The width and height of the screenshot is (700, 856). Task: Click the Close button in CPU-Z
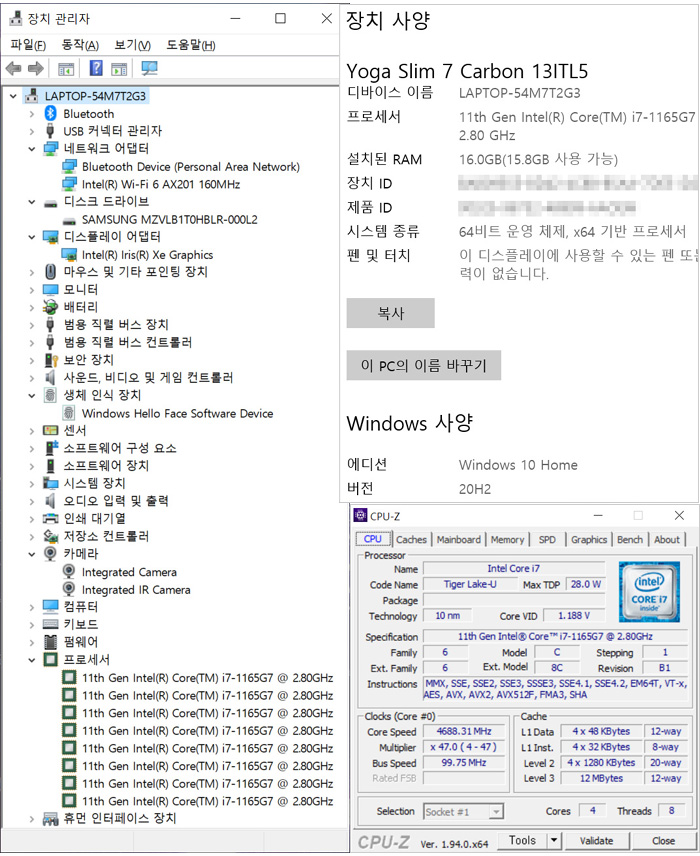pyautogui.click(x=663, y=841)
